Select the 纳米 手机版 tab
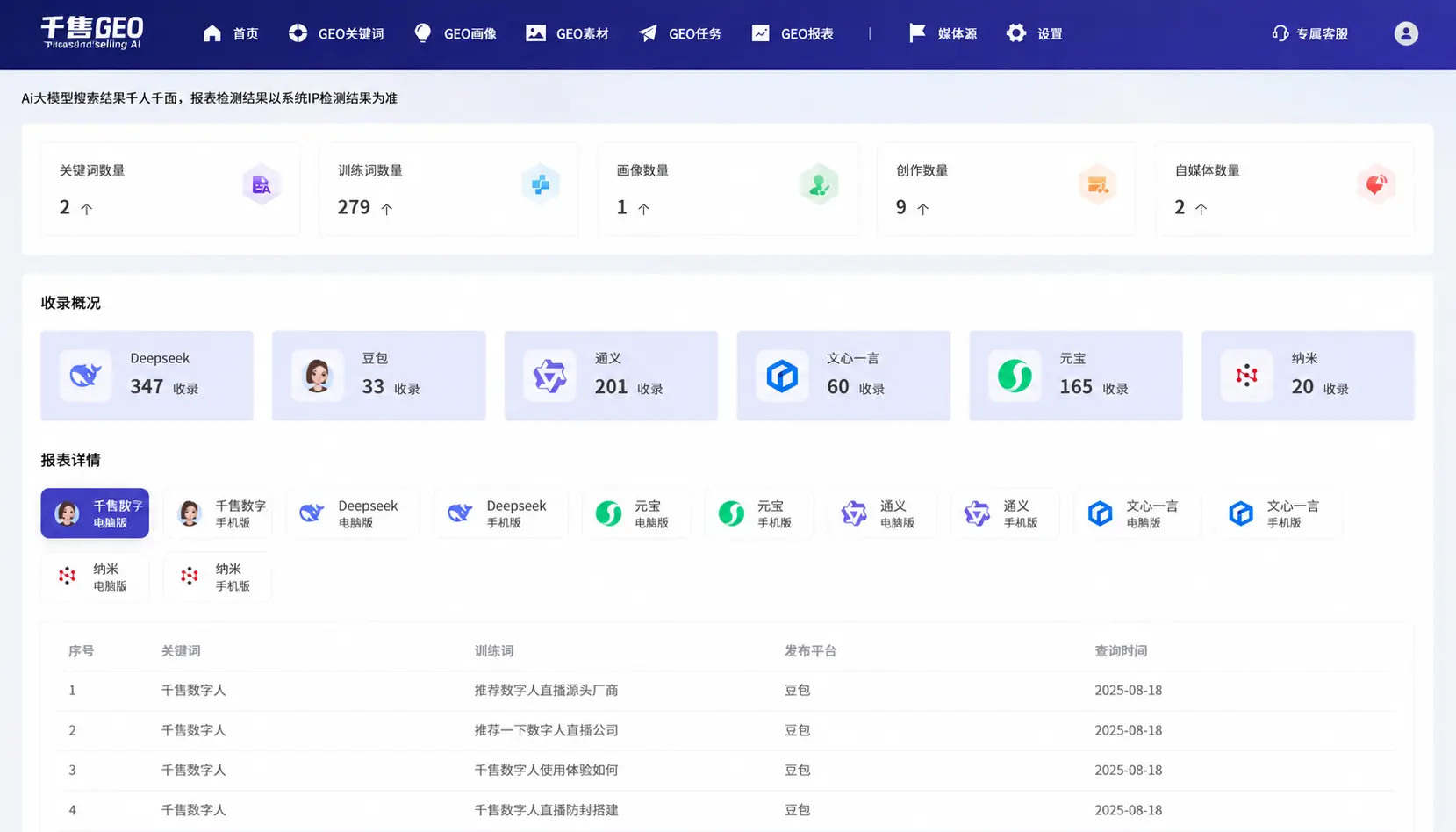This screenshot has height=832, width=1456. click(x=218, y=577)
